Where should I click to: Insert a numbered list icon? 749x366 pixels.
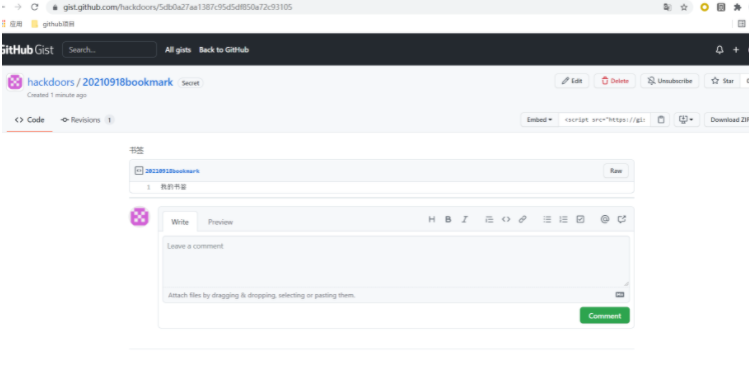[x=564, y=219]
